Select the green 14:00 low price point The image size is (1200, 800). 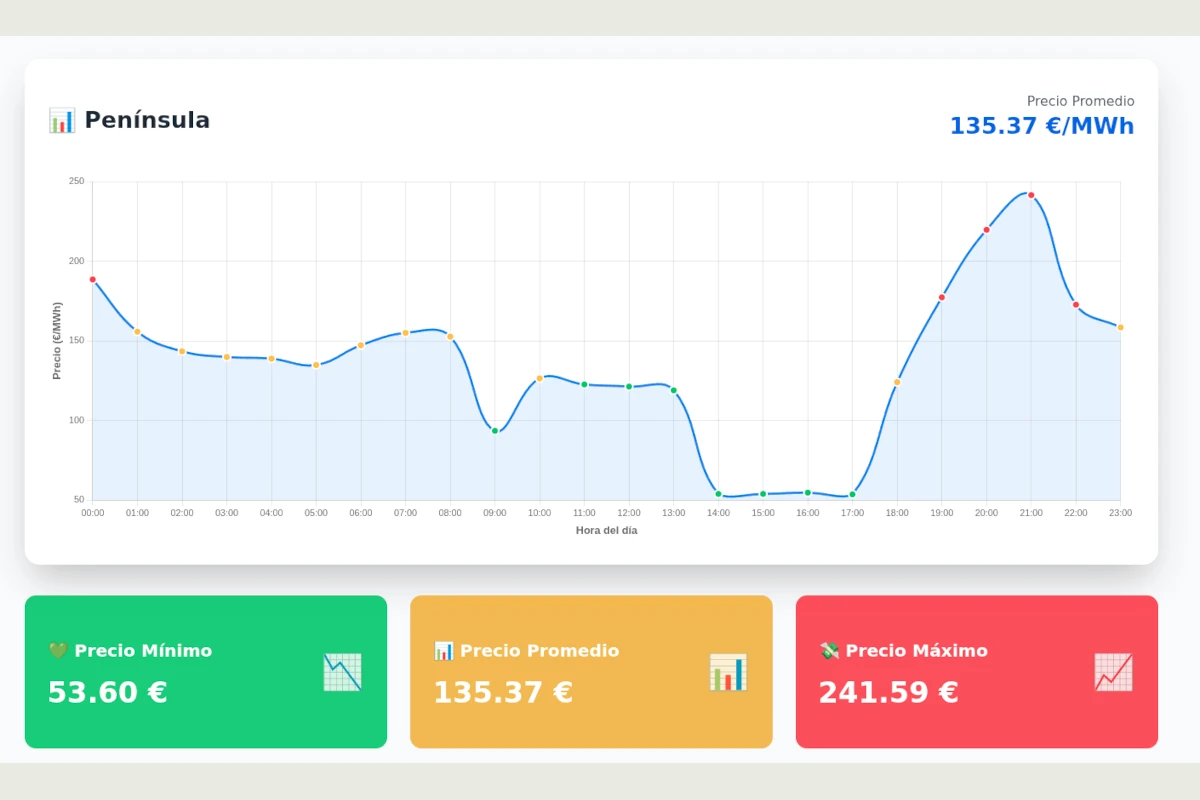pos(718,494)
